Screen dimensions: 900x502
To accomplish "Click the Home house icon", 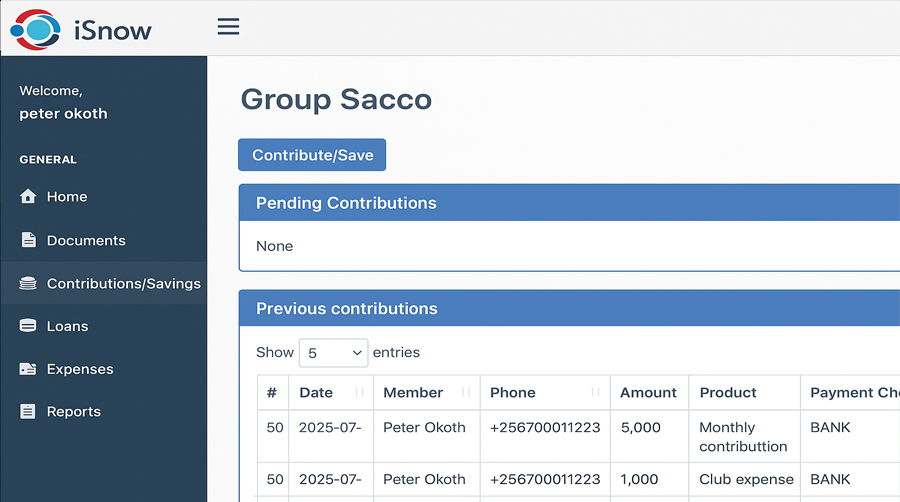I will pos(28,197).
